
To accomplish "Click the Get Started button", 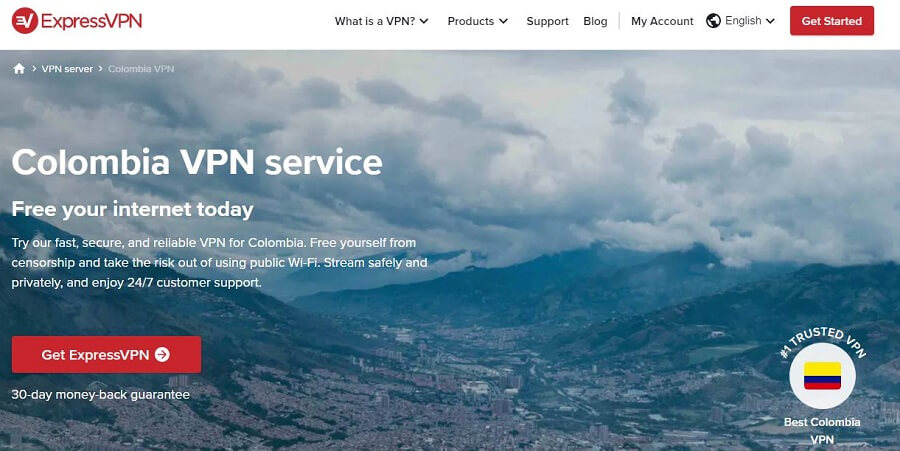I will 832,21.
